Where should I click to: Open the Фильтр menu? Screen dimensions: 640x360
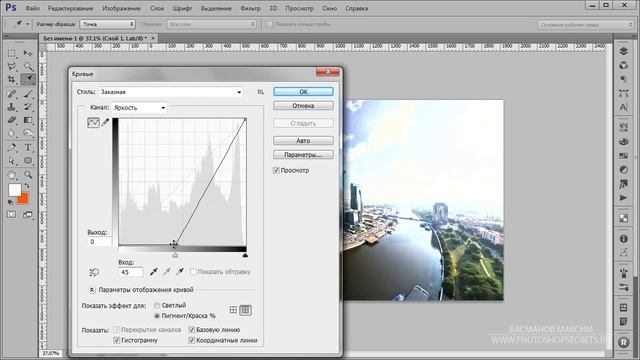250,8
